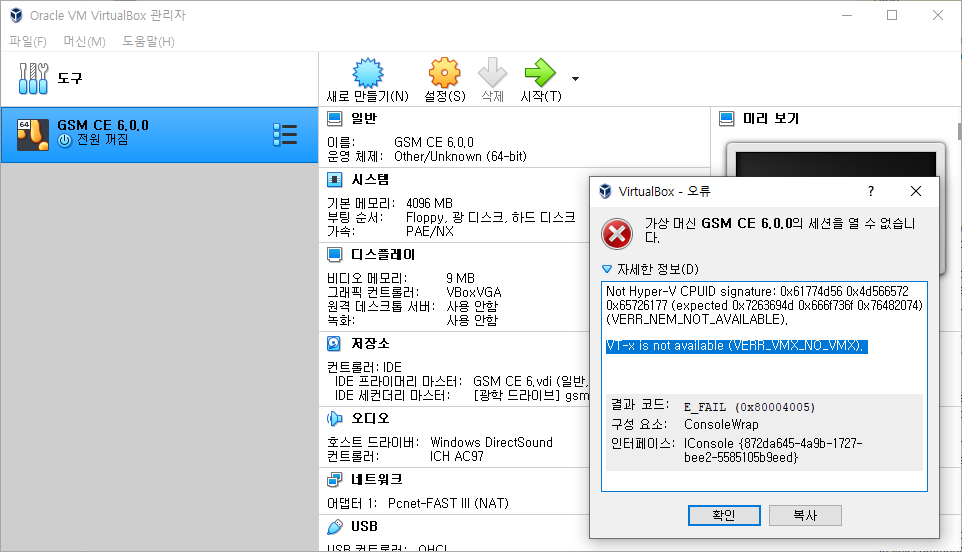Image resolution: width=962 pixels, height=552 pixels.
Task: Open the Help (도움말) menu
Action: 148,42
